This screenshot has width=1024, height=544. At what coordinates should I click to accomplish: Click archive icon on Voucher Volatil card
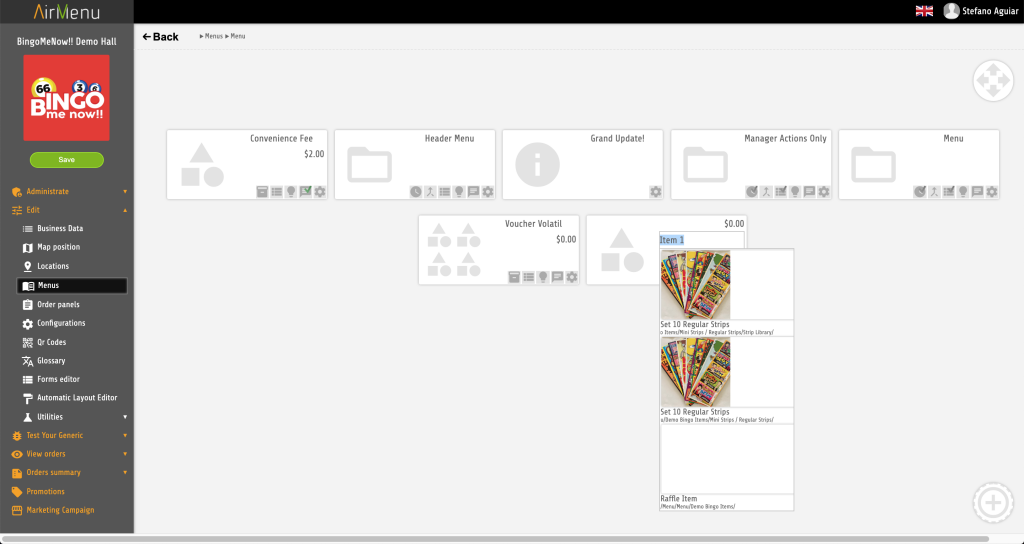(x=514, y=278)
